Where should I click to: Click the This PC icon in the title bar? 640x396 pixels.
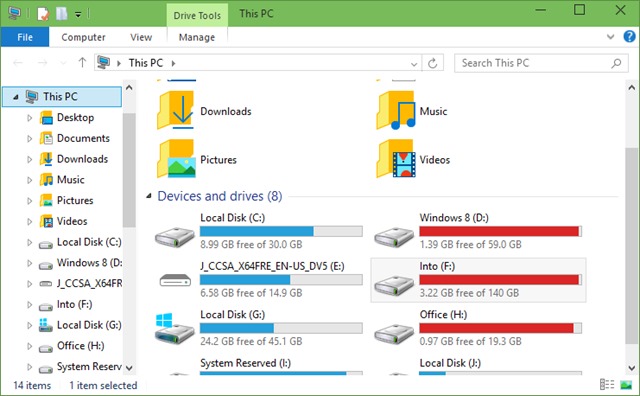(x=14, y=13)
